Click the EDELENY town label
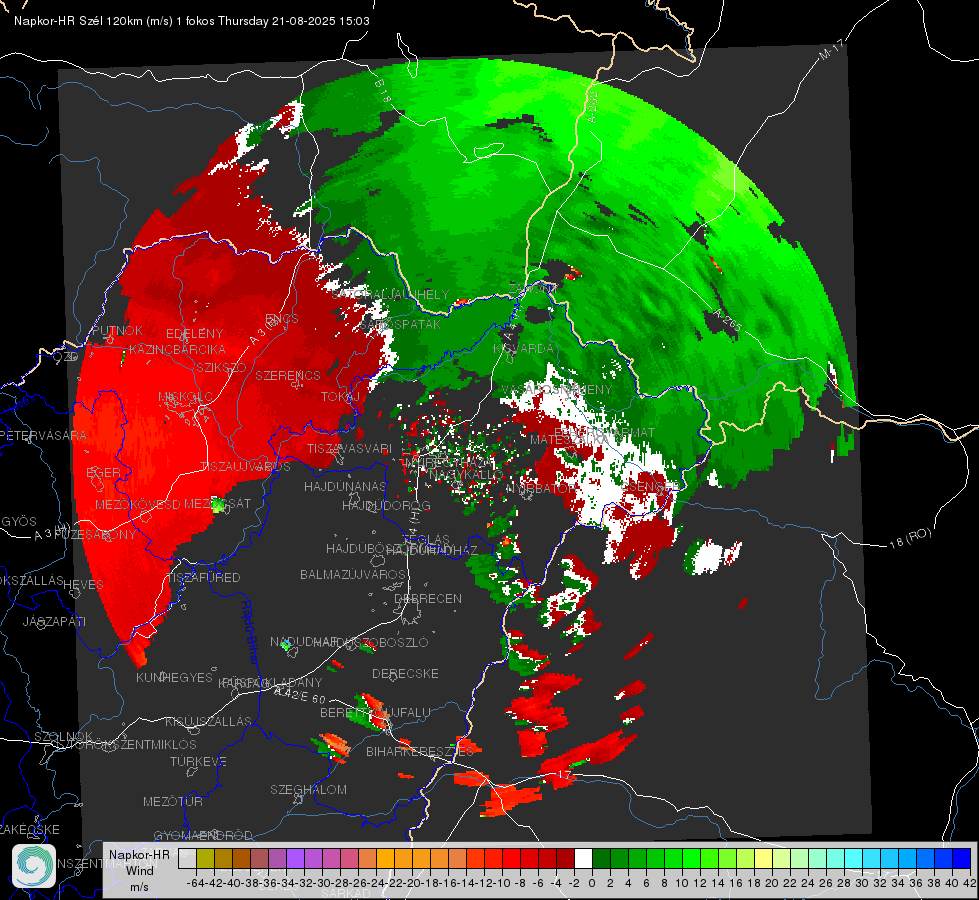979x900 pixels. 195,334
